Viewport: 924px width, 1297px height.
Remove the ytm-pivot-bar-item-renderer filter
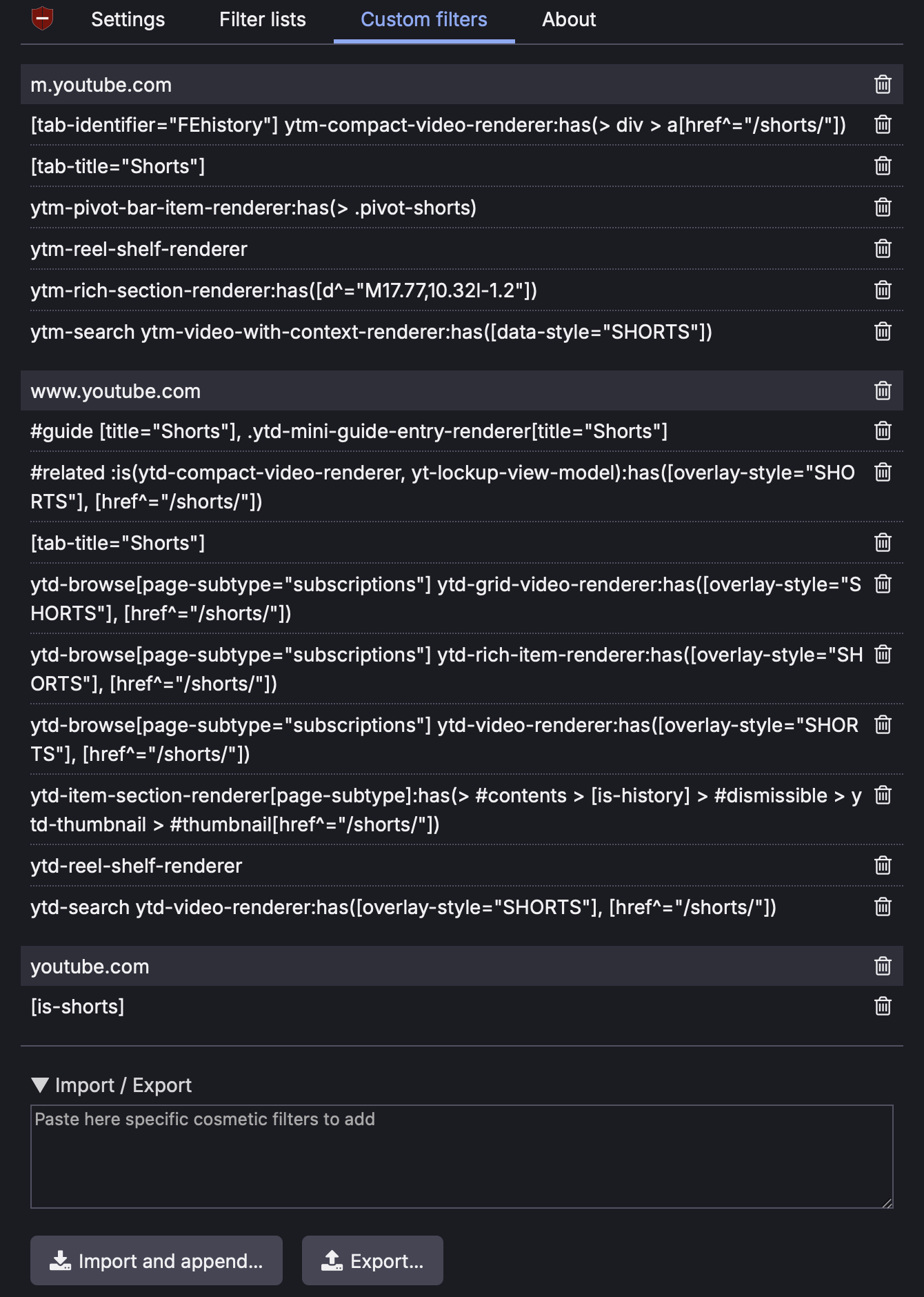[x=883, y=208]
